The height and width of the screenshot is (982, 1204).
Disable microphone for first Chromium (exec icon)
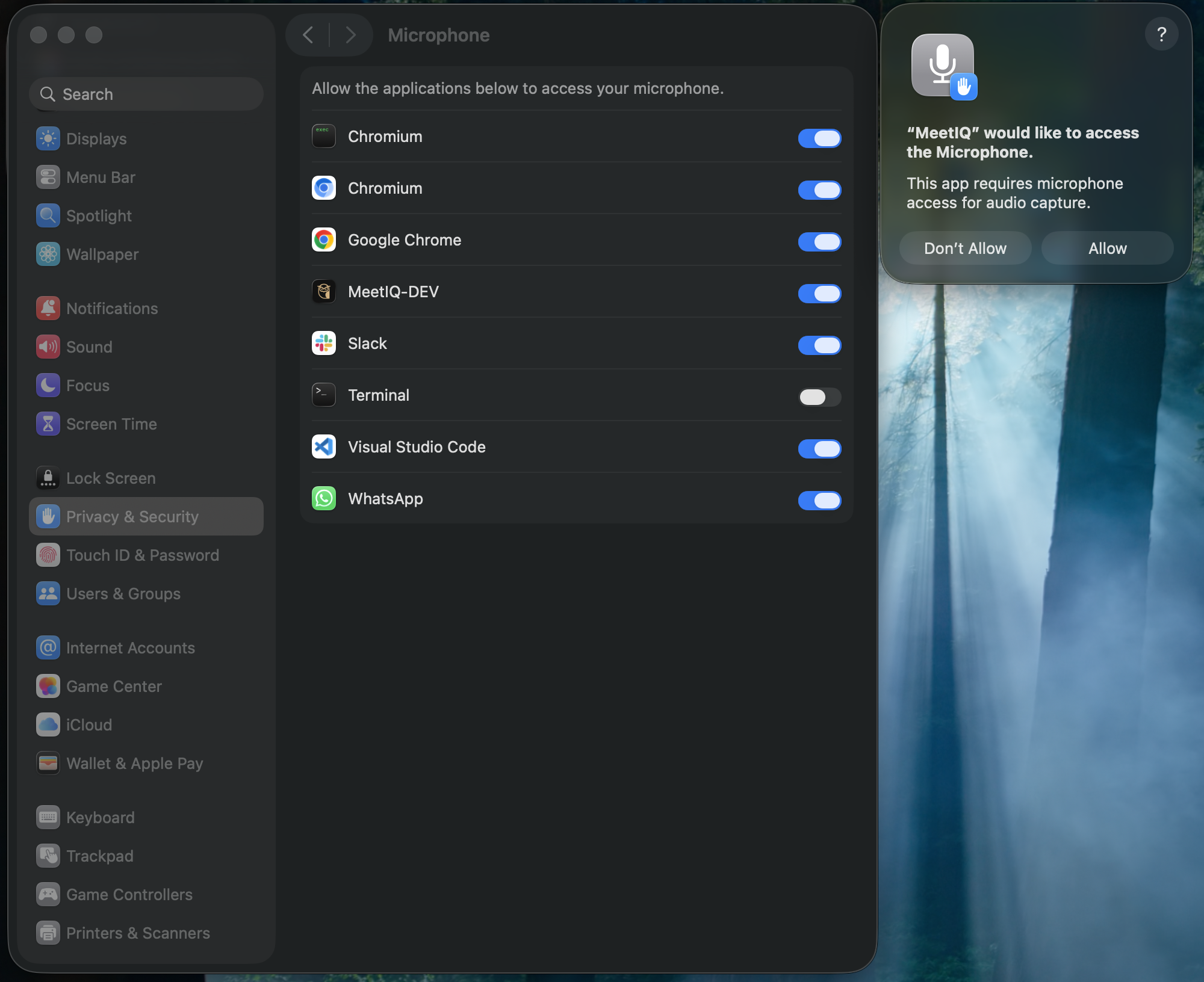click(819, 138)
